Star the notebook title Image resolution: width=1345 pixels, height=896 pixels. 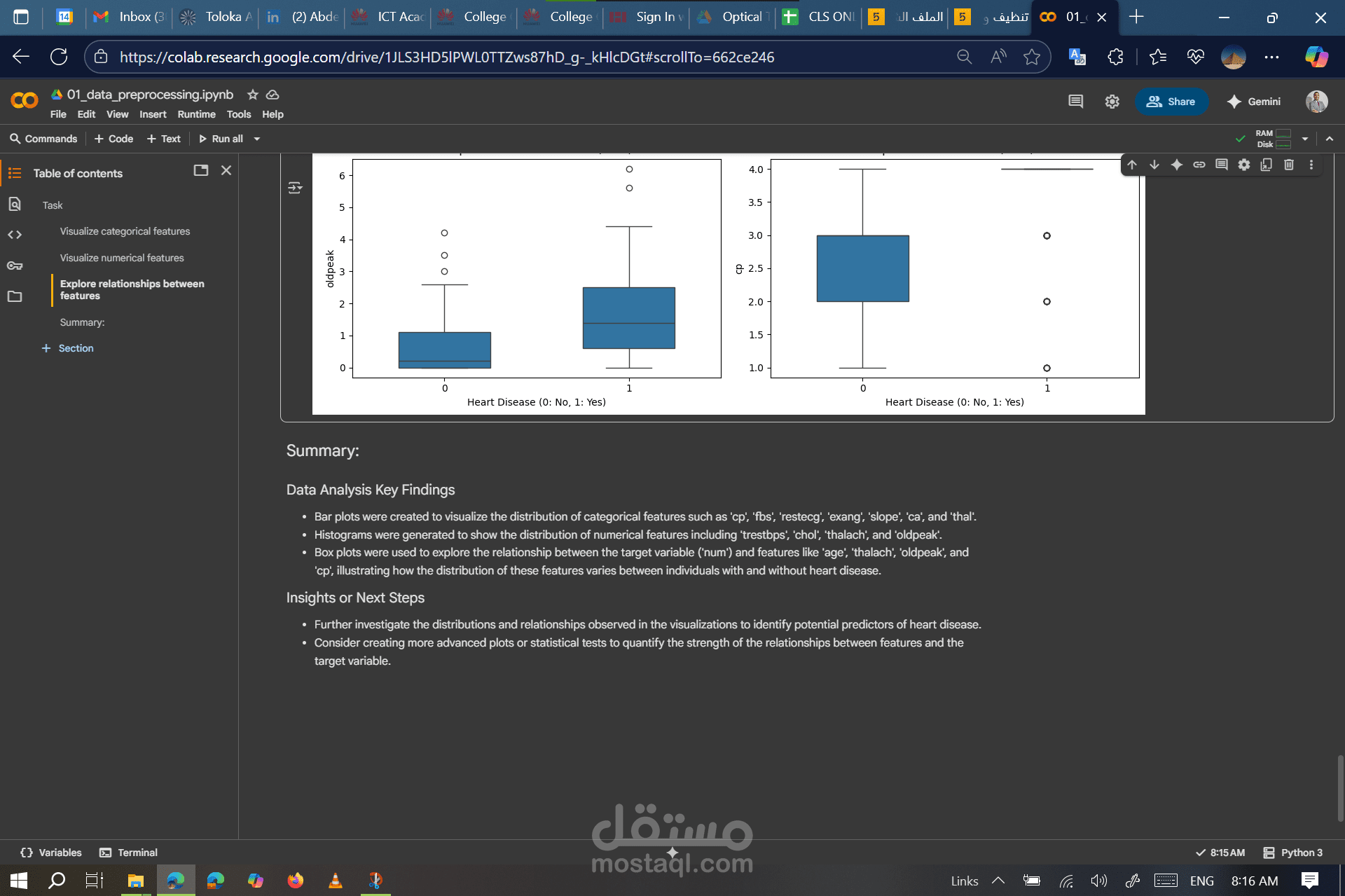(253, 95)
